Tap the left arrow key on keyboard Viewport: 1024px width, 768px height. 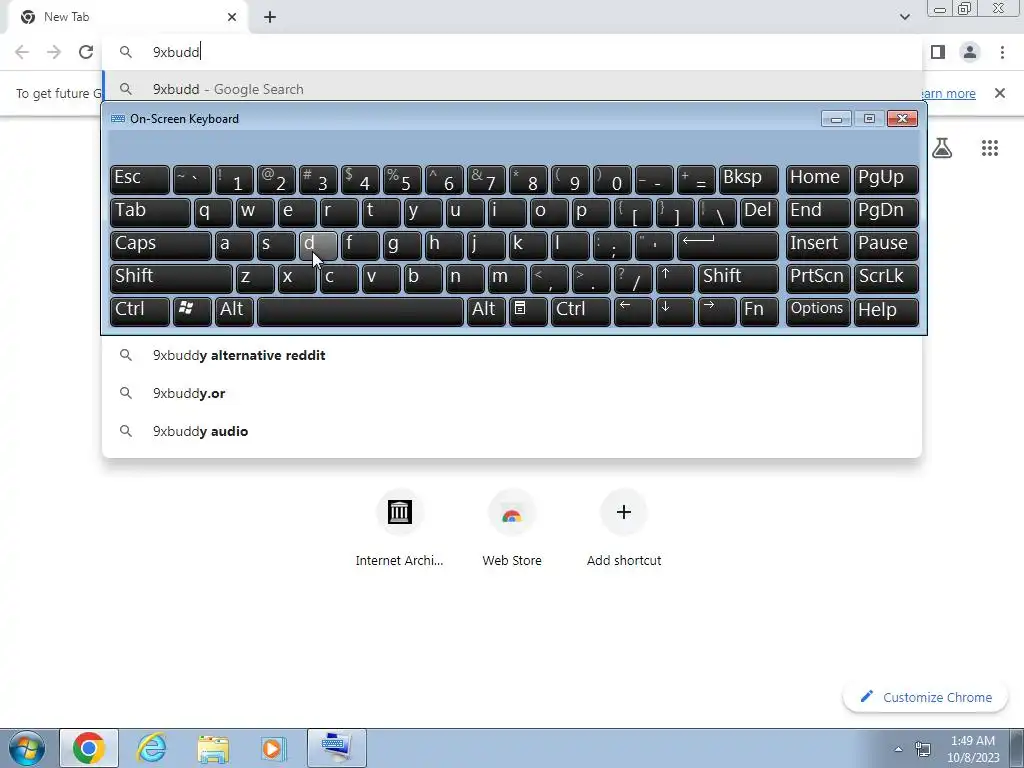coord(633,311)
